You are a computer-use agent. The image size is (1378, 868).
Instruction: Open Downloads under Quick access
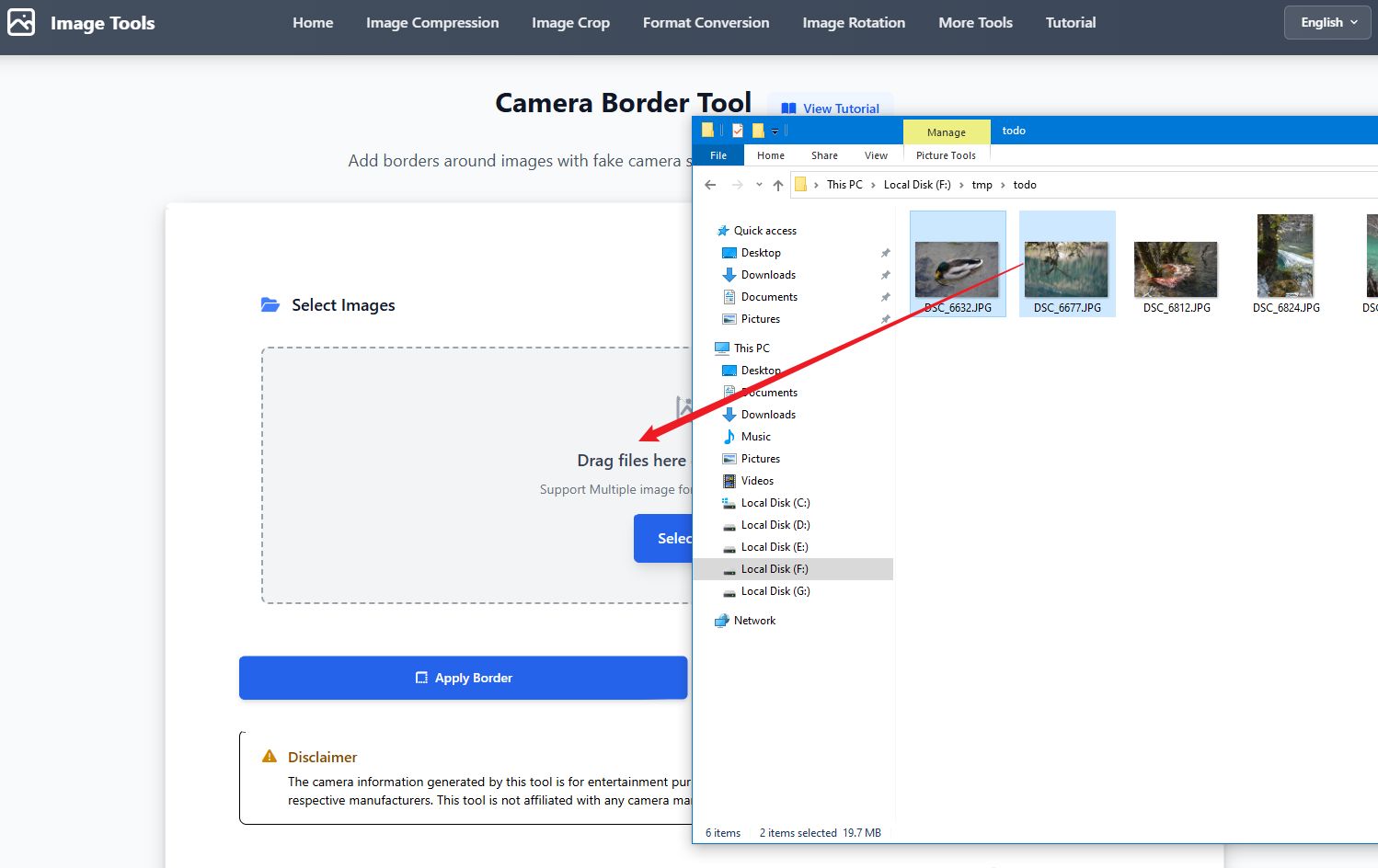(x=768, y=275)
